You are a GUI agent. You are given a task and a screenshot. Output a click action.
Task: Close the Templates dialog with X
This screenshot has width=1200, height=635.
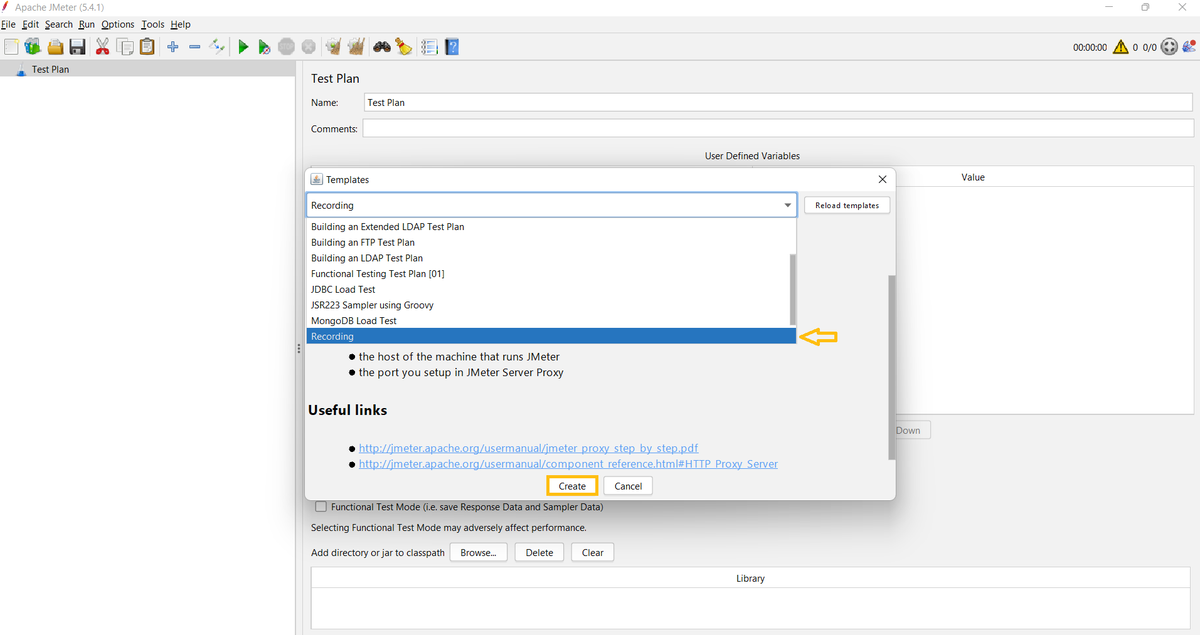pos(882,179)
